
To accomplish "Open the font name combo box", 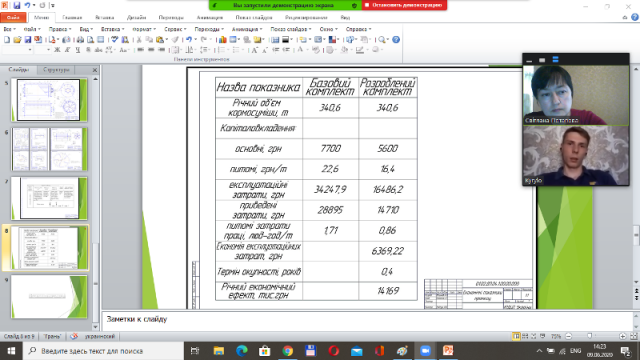I will [18, 50].
